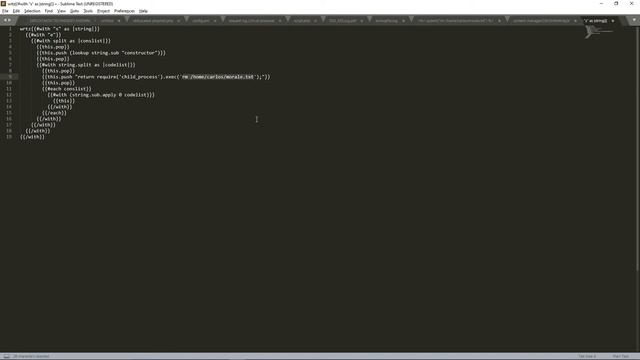Click the {{/each}} line
This screenshot has height=360, width=640.
coord(54,113)
